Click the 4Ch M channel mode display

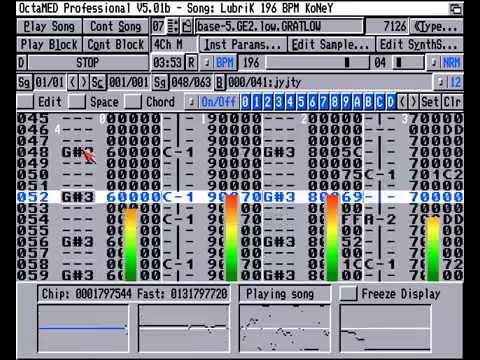(x=174, y=44)
